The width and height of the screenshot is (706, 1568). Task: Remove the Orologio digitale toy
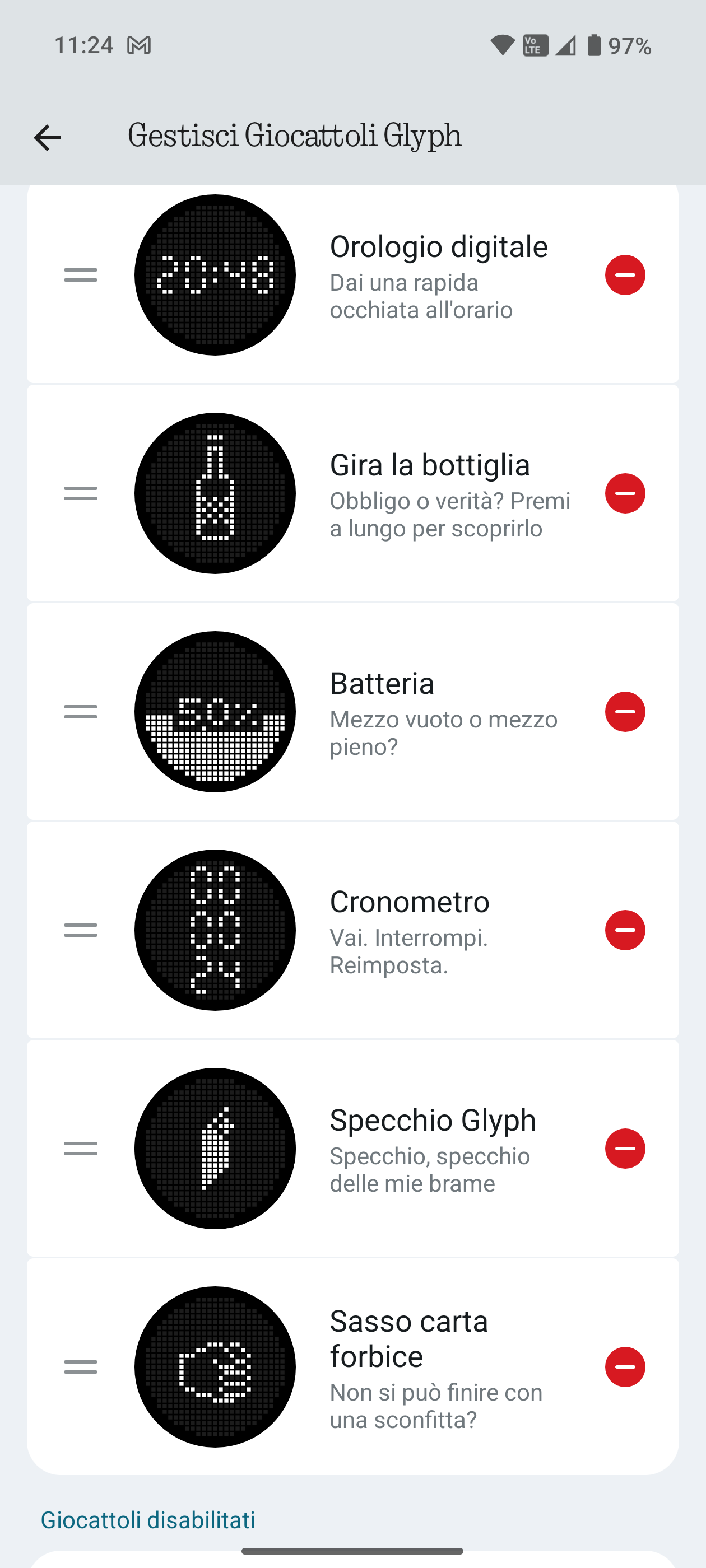click(624, 275)
